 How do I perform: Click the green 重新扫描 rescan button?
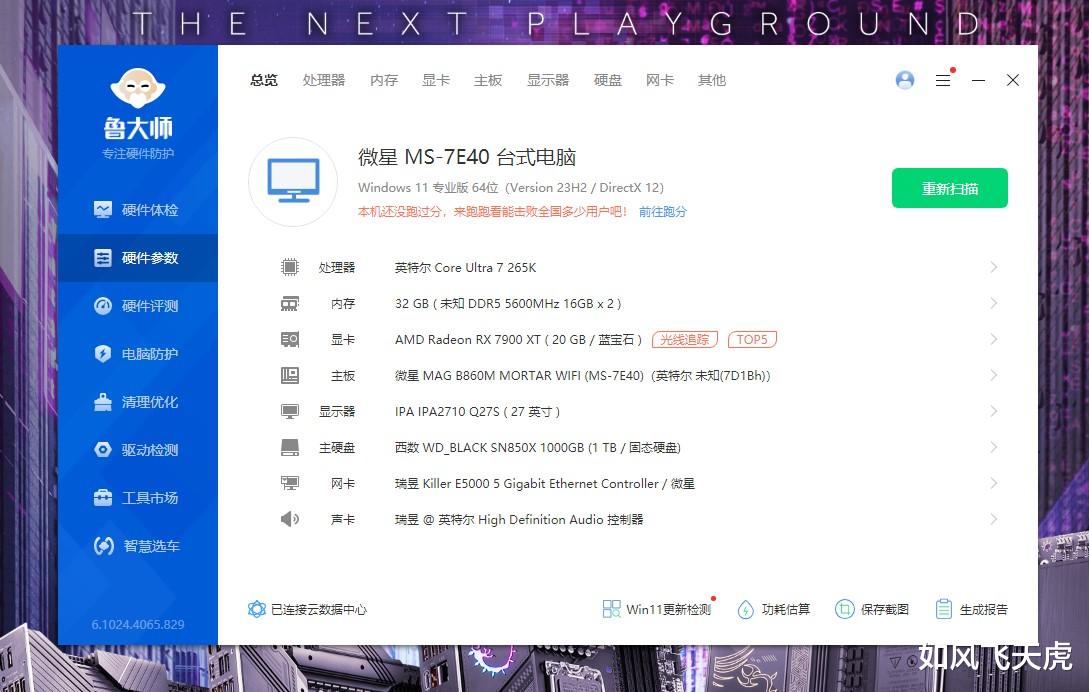pos(949,188)
